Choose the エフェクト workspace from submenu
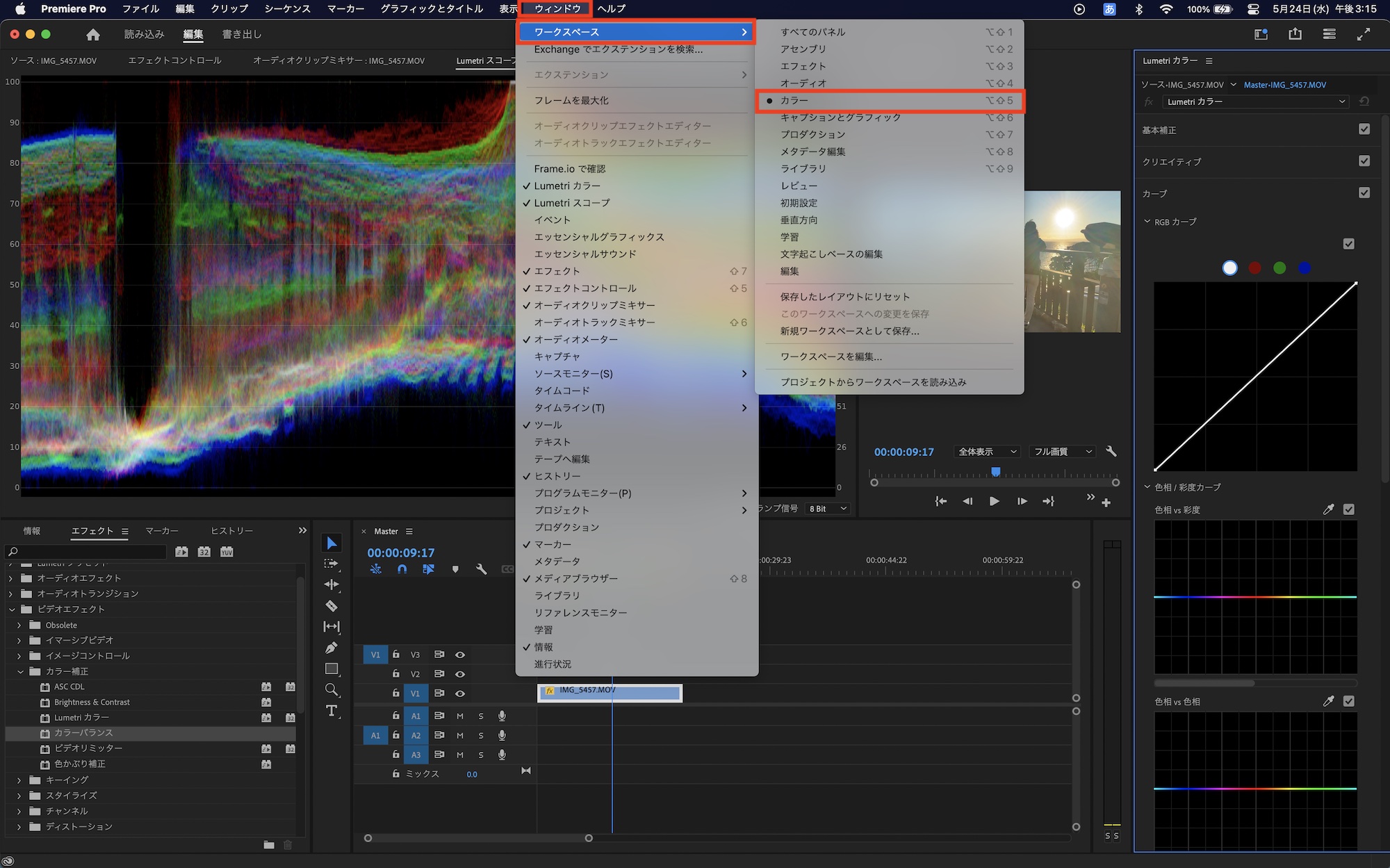Image resolution: width=1390 pixels, height=868 pixels. 803,66
